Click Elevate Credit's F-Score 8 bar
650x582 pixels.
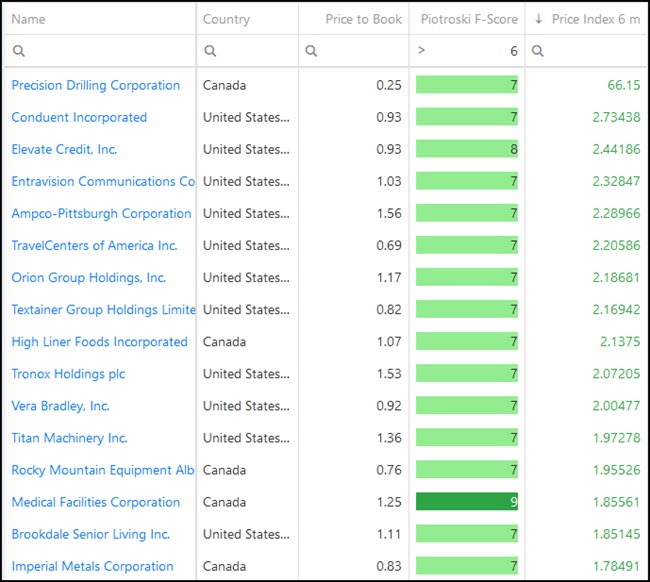(467, 149)
